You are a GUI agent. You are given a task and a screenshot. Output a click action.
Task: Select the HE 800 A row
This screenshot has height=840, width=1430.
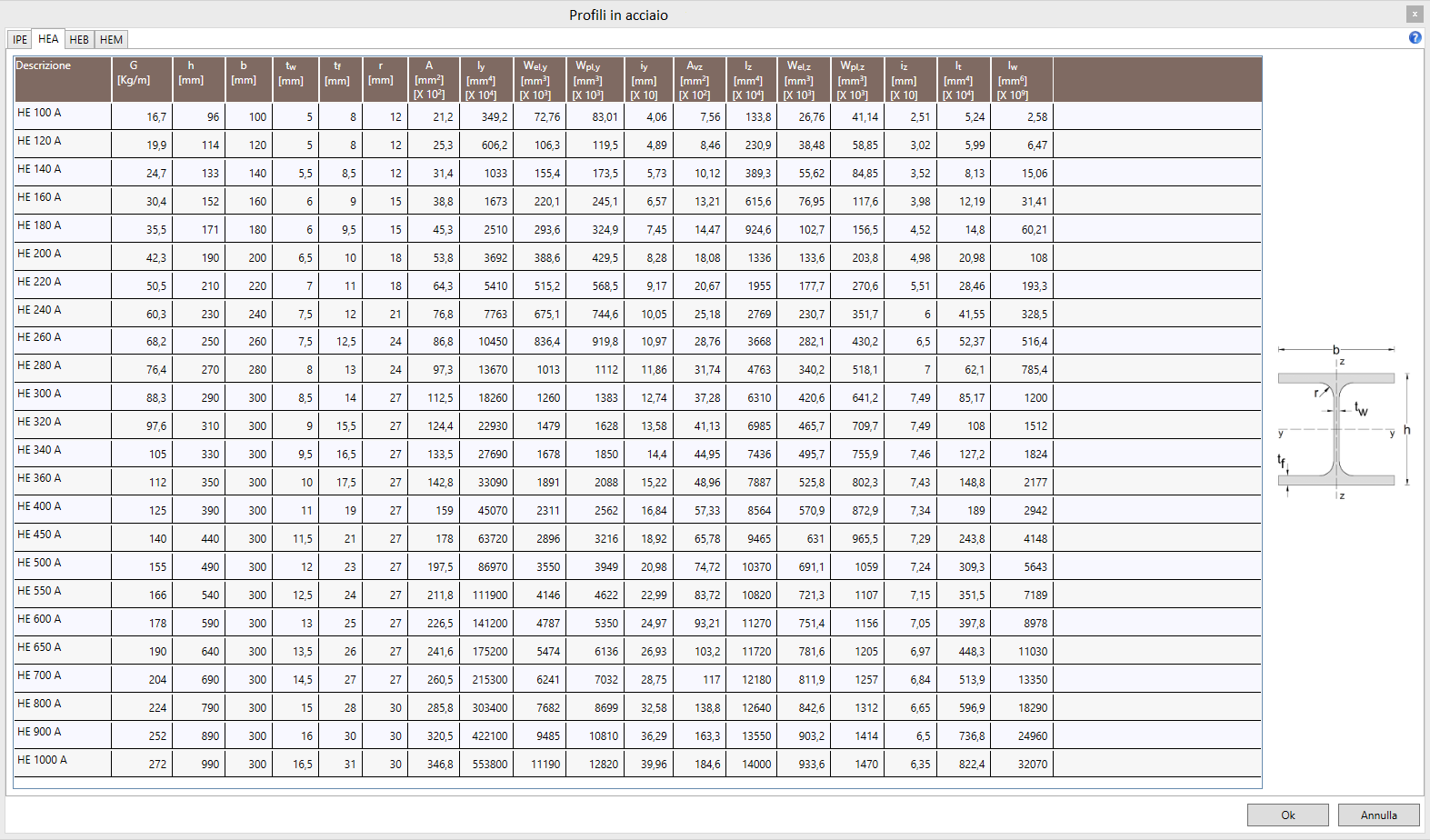(x=638, y=707)
